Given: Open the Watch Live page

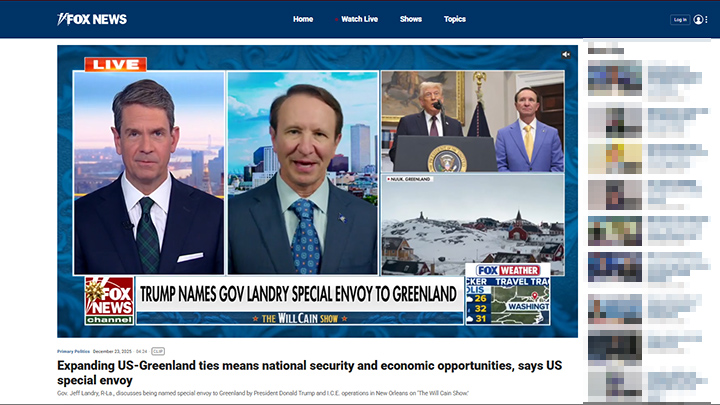Looking at the screenshot, I should [358, 19].
